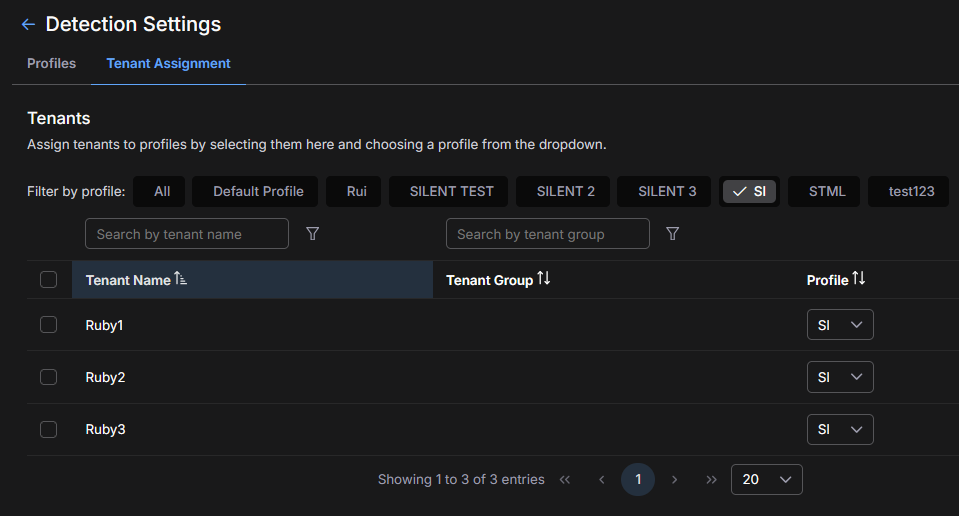The height and width of the screenshot is (516, 959).
Task: Click the filter icon next to tenant name search
Action: pyautogui.click(x=313, y=233)
